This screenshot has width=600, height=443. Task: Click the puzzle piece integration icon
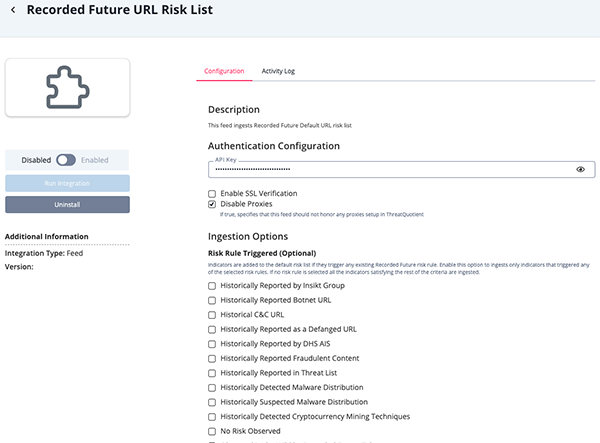[67, 88]
